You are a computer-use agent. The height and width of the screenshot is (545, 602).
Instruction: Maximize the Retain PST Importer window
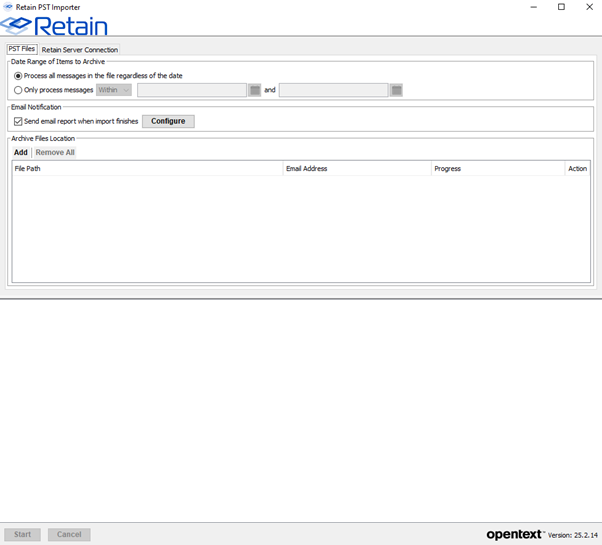pos(561,7)
